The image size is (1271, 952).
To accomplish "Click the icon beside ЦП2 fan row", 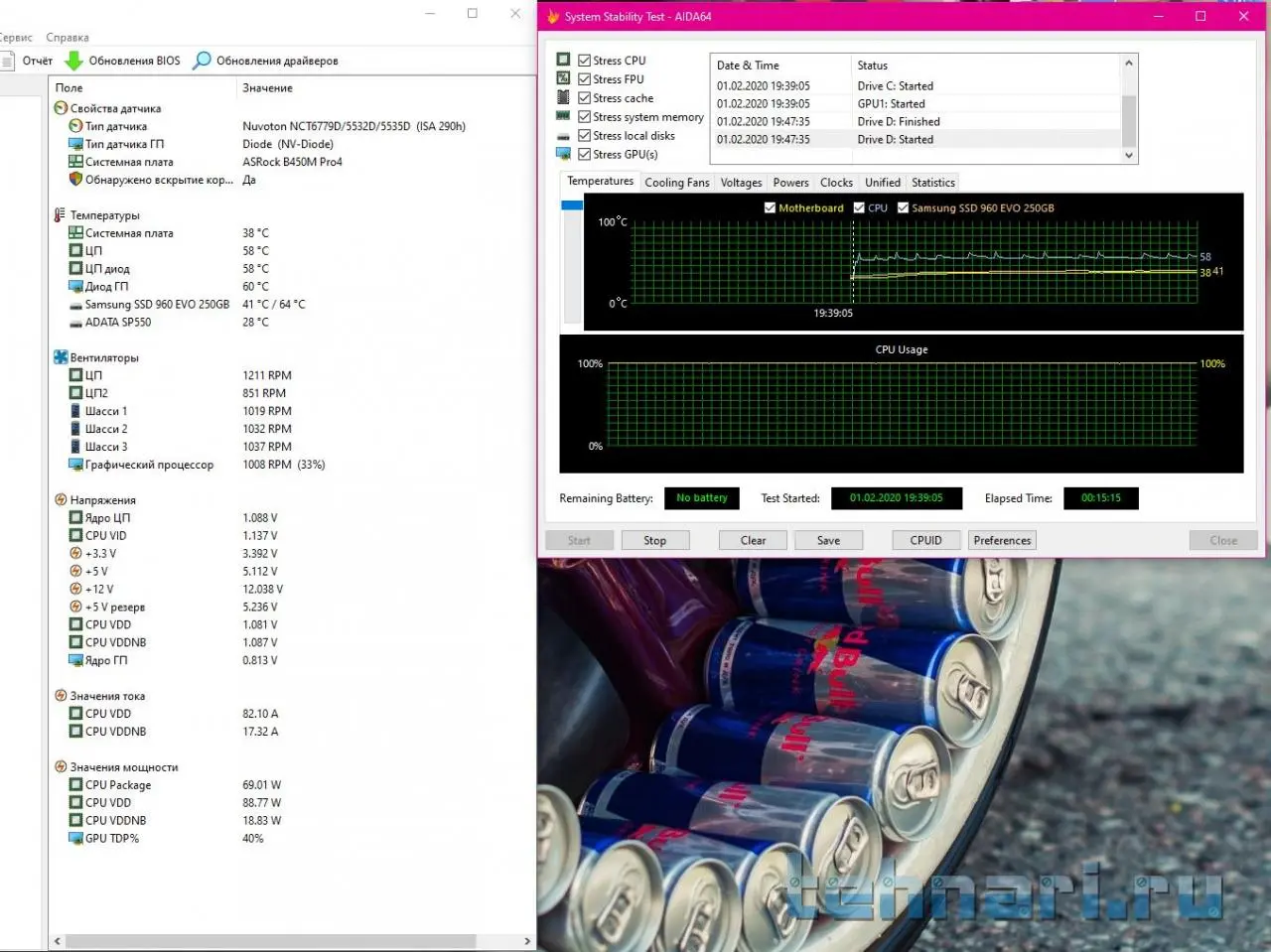I will [75, 393].
